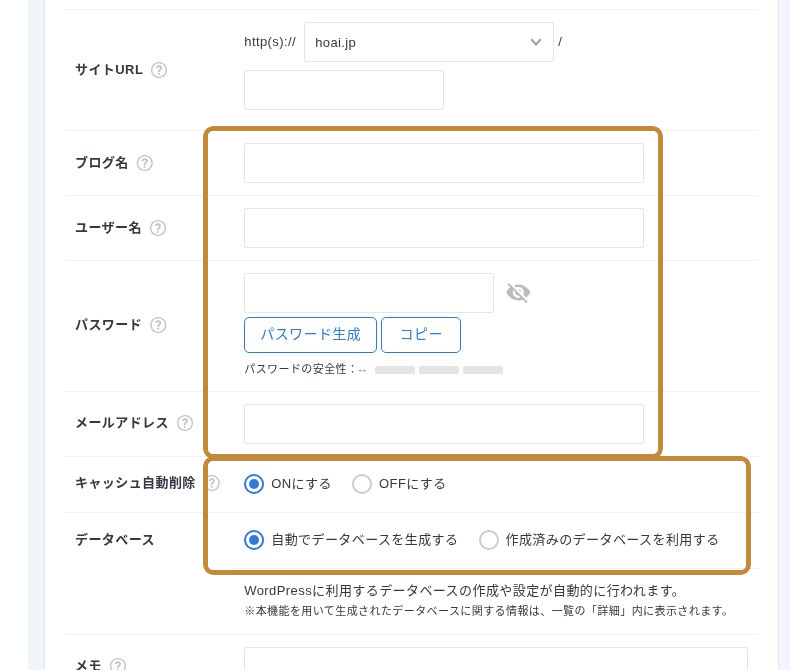Viewport: 790px width, 670px height.
Task: Focus the パスワード input field
Action: coord(369,293)
